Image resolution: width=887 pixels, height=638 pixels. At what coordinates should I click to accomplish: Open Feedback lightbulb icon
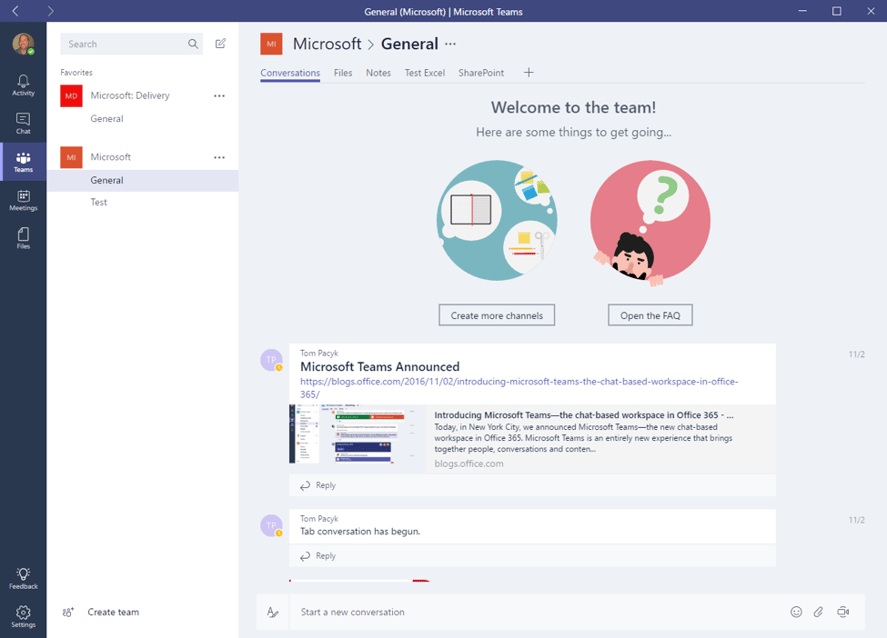click(23, 578)
